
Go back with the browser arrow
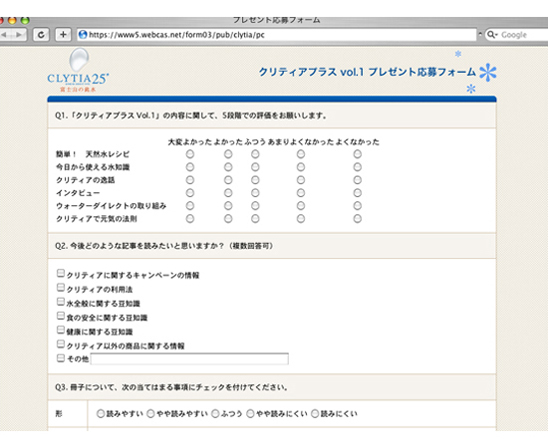[5, 35]
